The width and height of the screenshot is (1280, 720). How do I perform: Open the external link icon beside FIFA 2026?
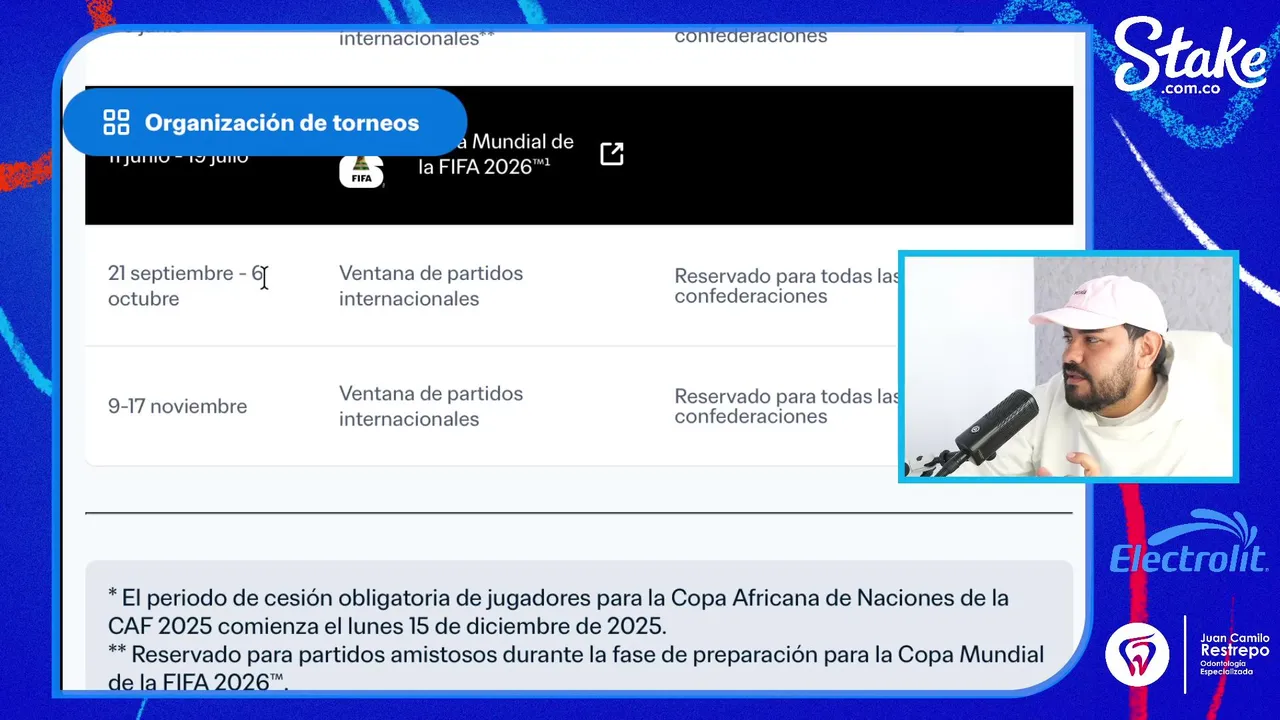tap(612, 154)
